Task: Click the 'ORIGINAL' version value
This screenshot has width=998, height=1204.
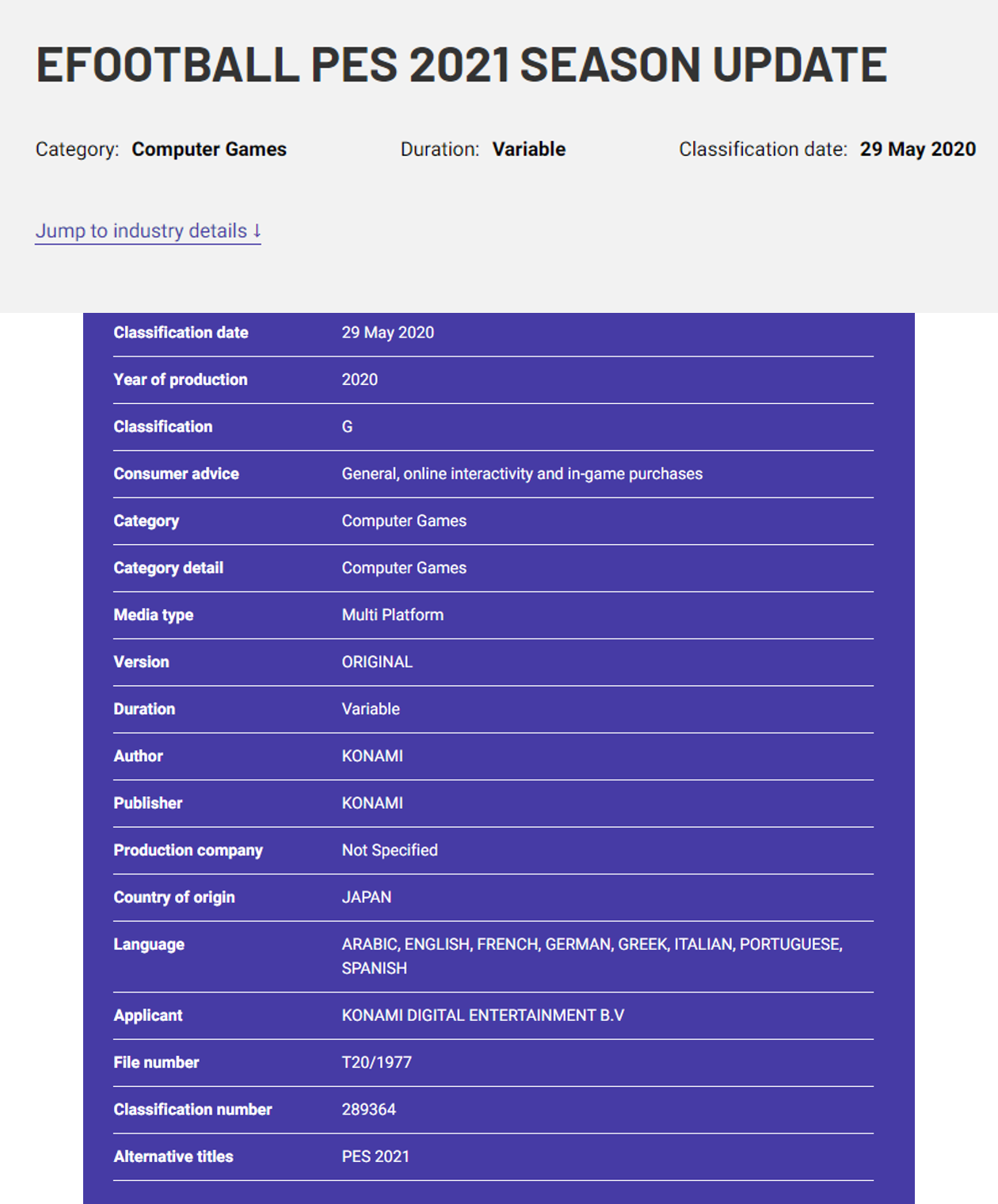Action: tap(377, 662)
